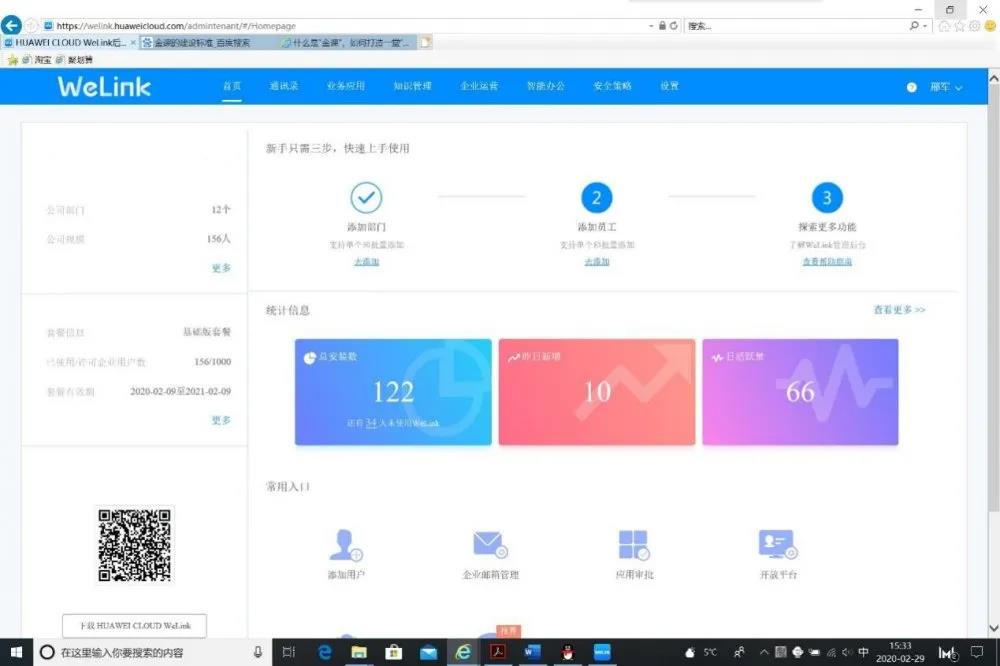Open the 开放平台 open platform icon

click(x=777, y=545)
